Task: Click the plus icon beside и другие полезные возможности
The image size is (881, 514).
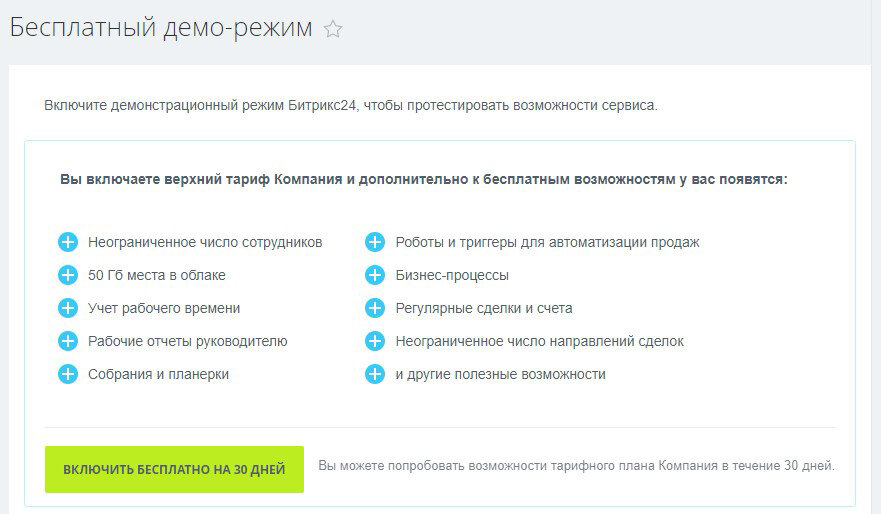Action: [375, 374]
